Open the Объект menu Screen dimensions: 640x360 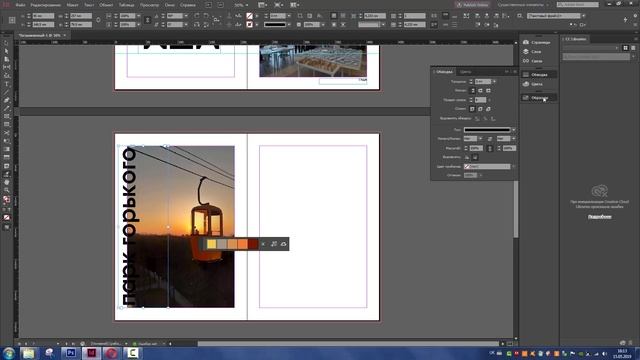(106, 5)
